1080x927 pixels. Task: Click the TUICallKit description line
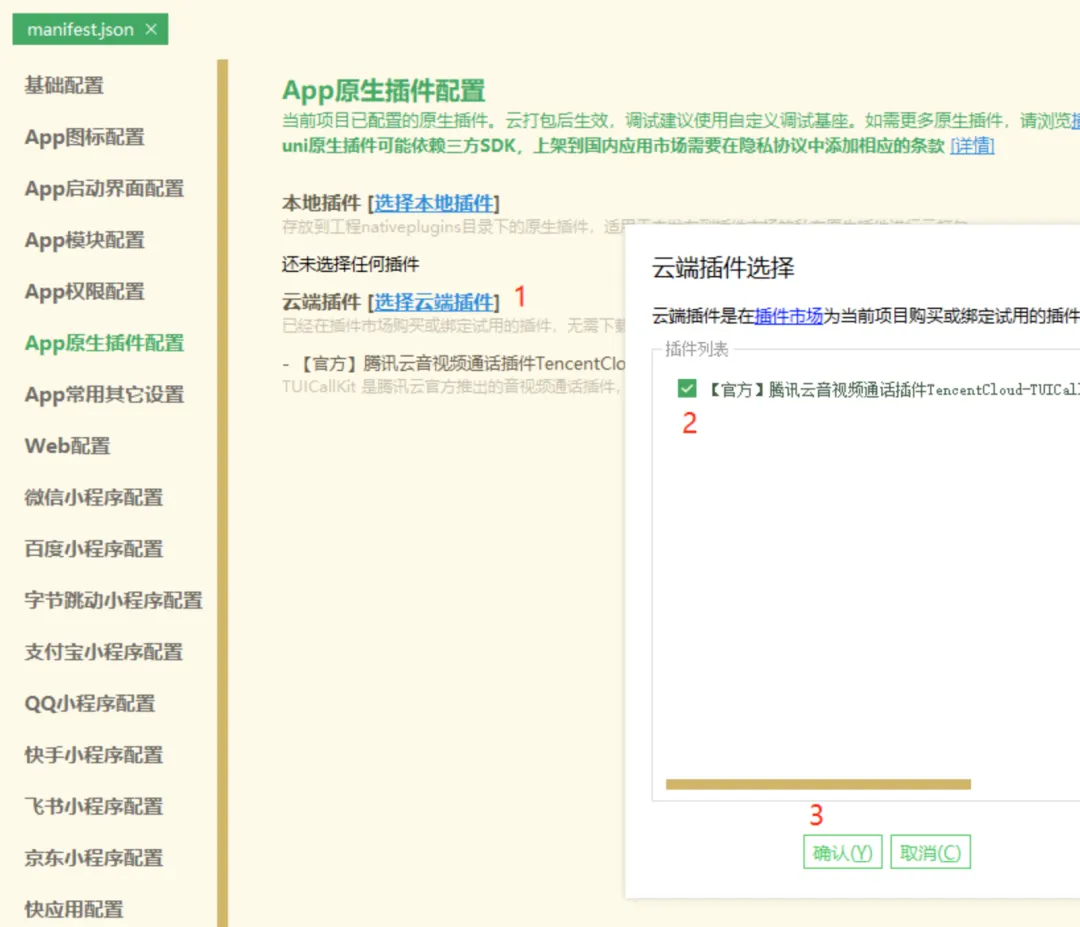[453, 386]
